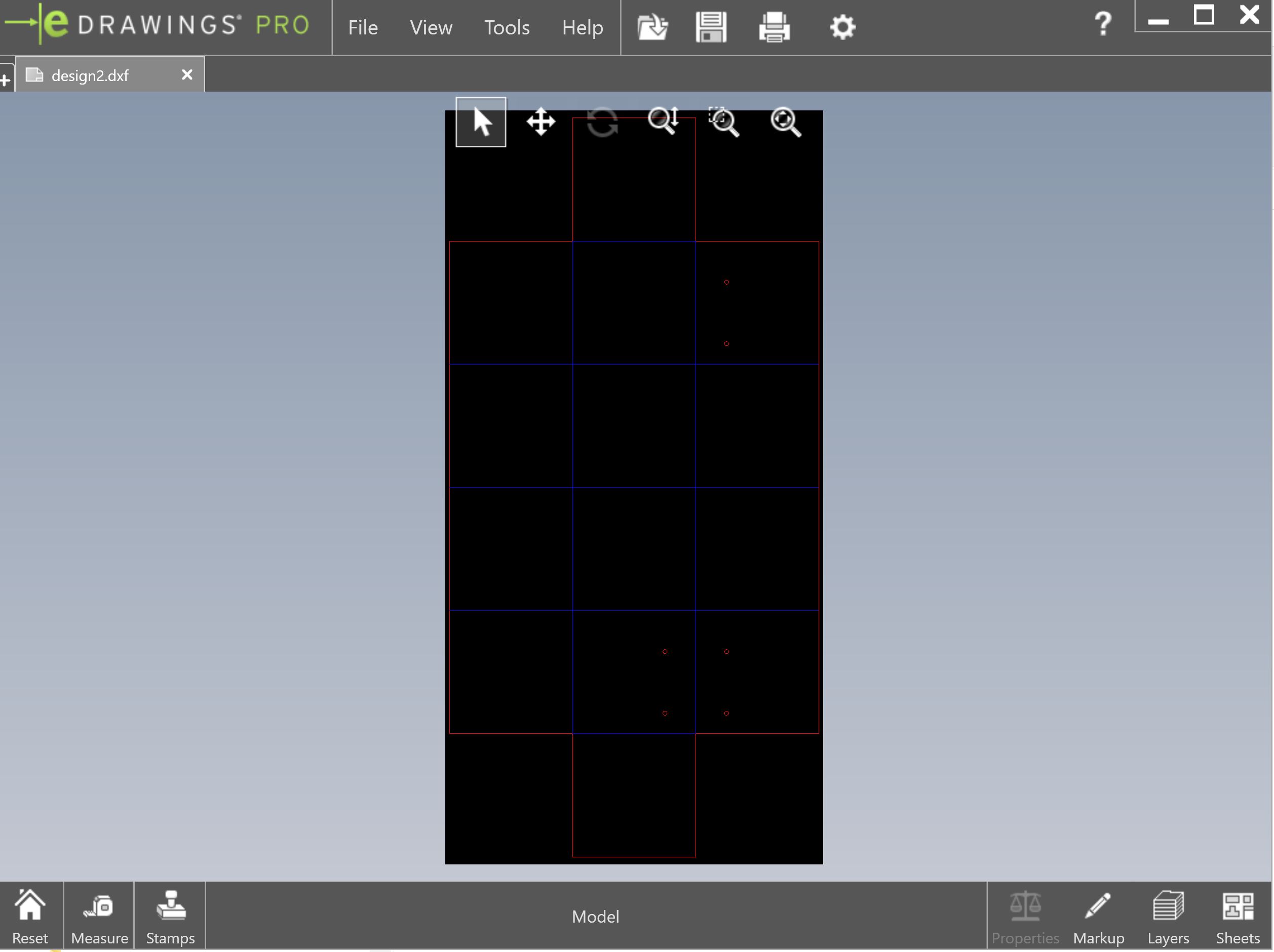The width and height of the screenshot is (1274, 952).
Task: Reset the view with Reset button
Action: coord(30,917)
